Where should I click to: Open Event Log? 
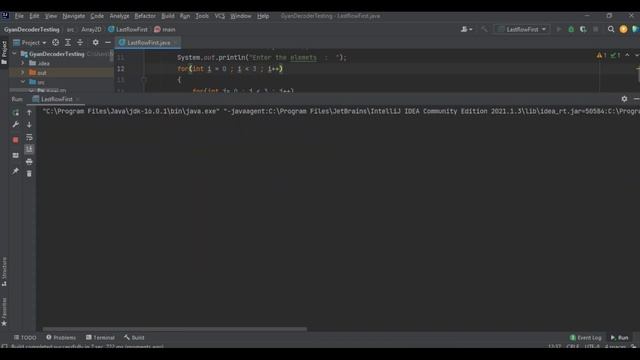(x=585, y=338)
